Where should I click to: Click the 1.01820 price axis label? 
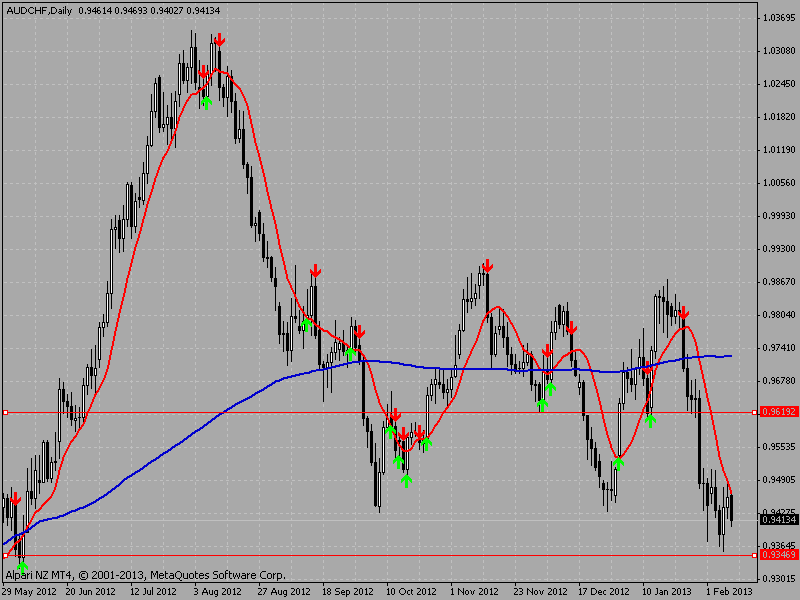pyautogui.click(x=779, y=117)
